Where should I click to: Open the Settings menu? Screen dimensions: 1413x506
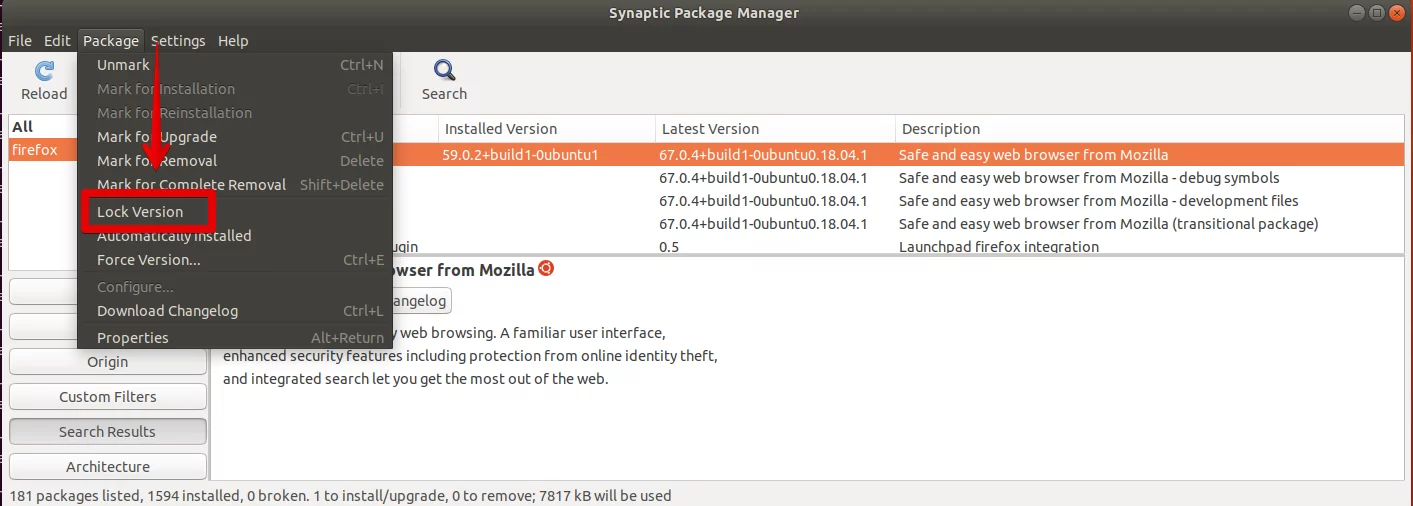click(x=178, y=41)
